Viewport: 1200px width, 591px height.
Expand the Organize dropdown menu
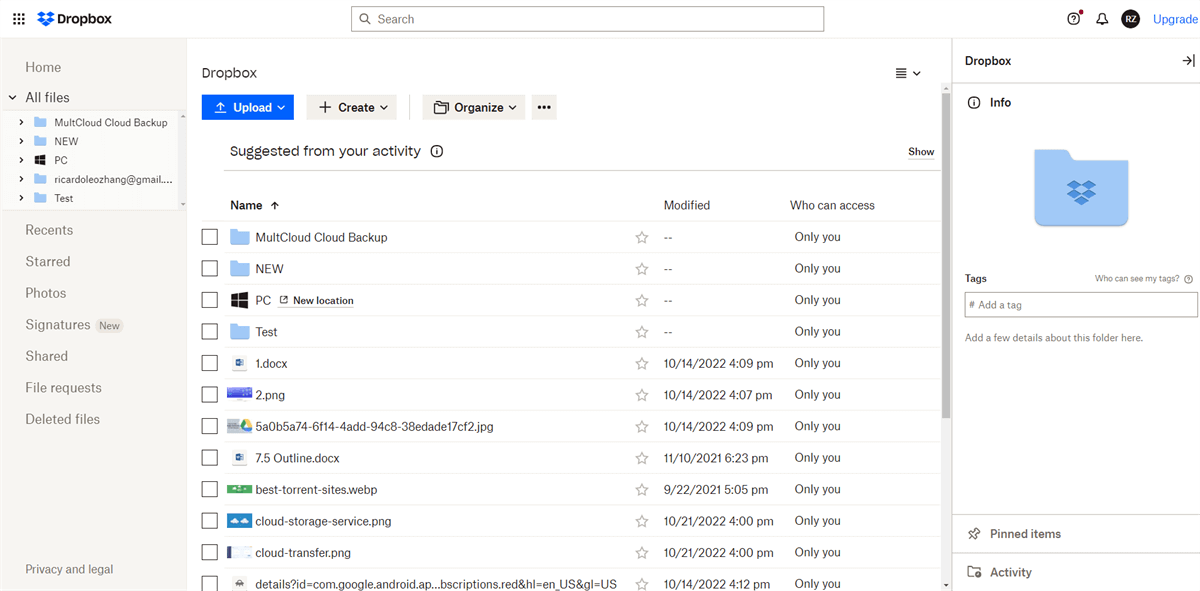point(474,108)
